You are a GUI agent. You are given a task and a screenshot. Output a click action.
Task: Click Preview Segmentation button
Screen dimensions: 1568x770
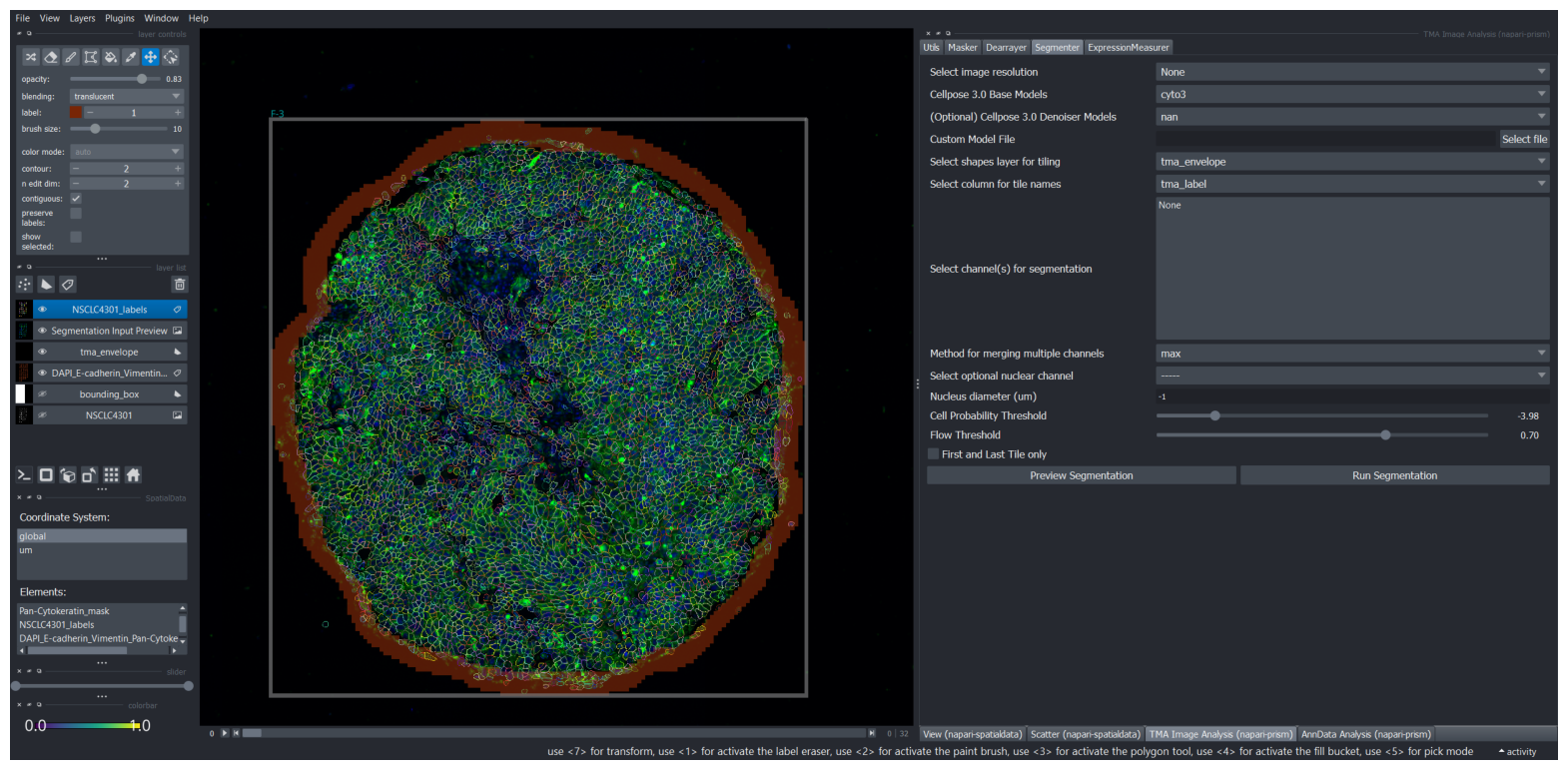tap(1082, 475)
